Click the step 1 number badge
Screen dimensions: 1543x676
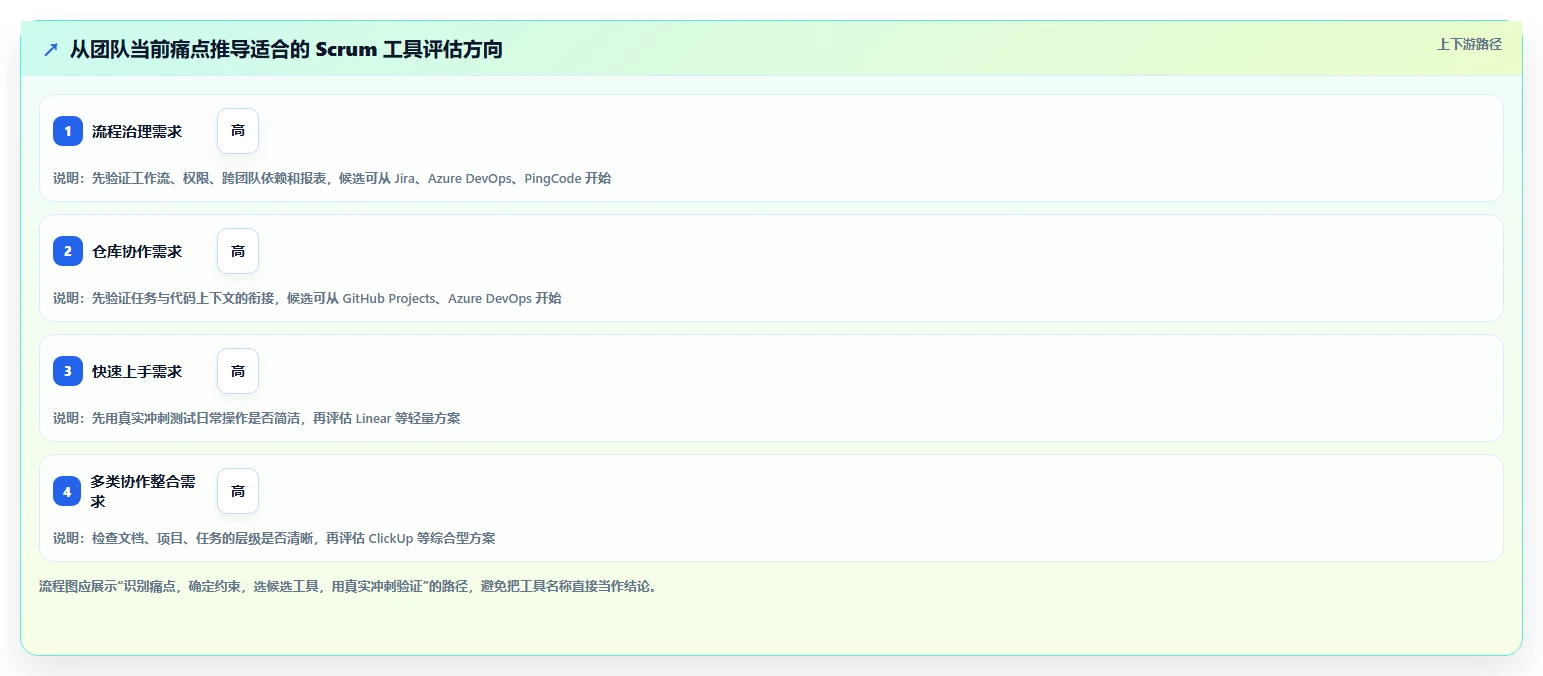pyautogui.click(x=68, y=131)
